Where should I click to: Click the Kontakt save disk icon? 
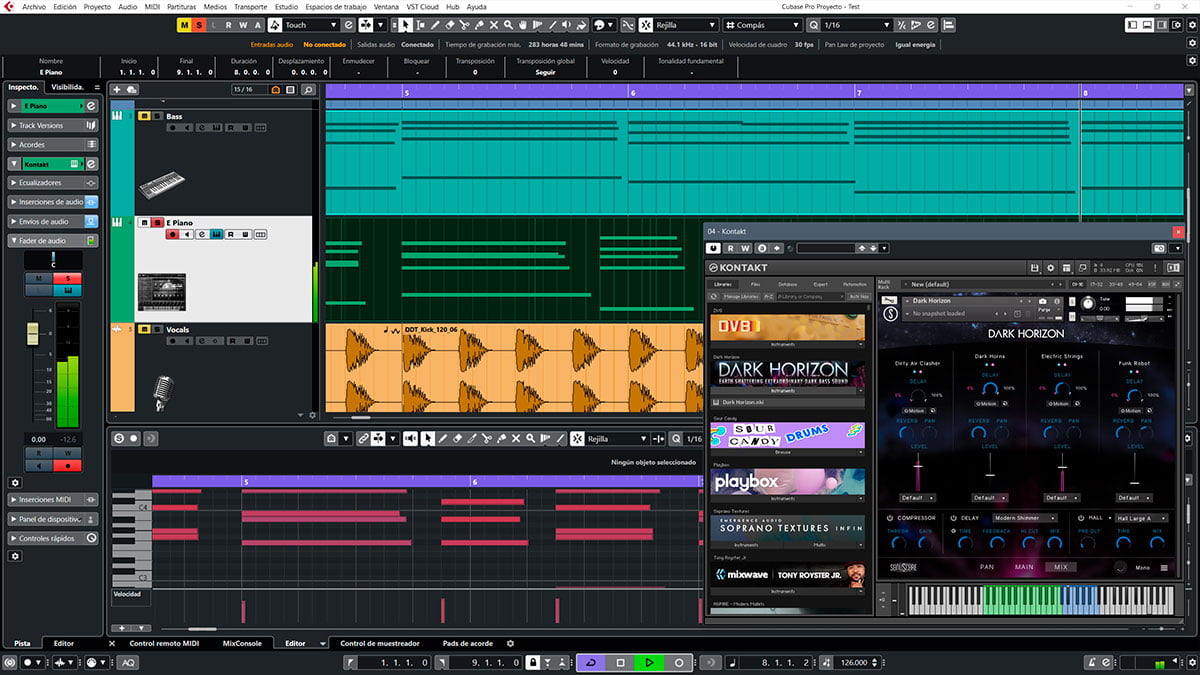pyautogui.click(x=1036, y=268)
